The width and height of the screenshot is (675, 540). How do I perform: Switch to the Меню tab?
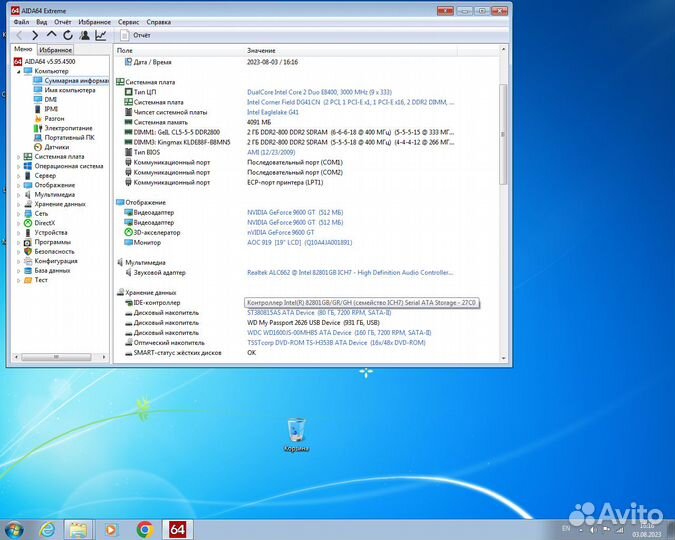click(23, 49)
